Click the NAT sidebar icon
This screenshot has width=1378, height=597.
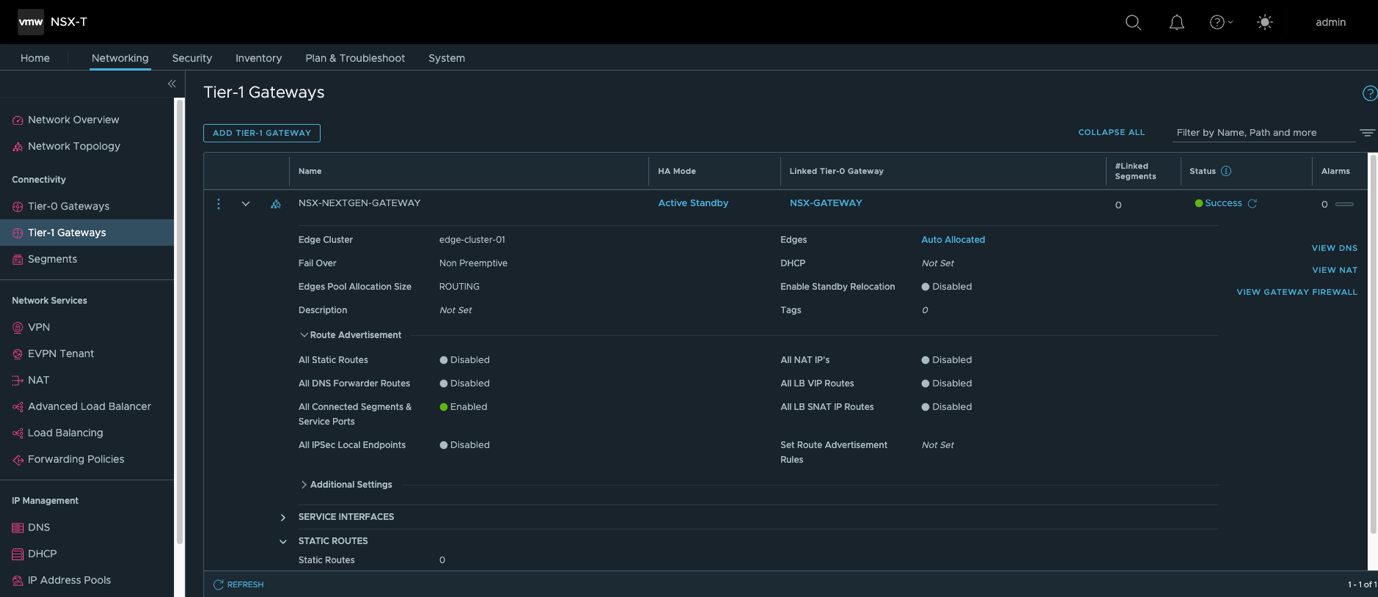17,380
